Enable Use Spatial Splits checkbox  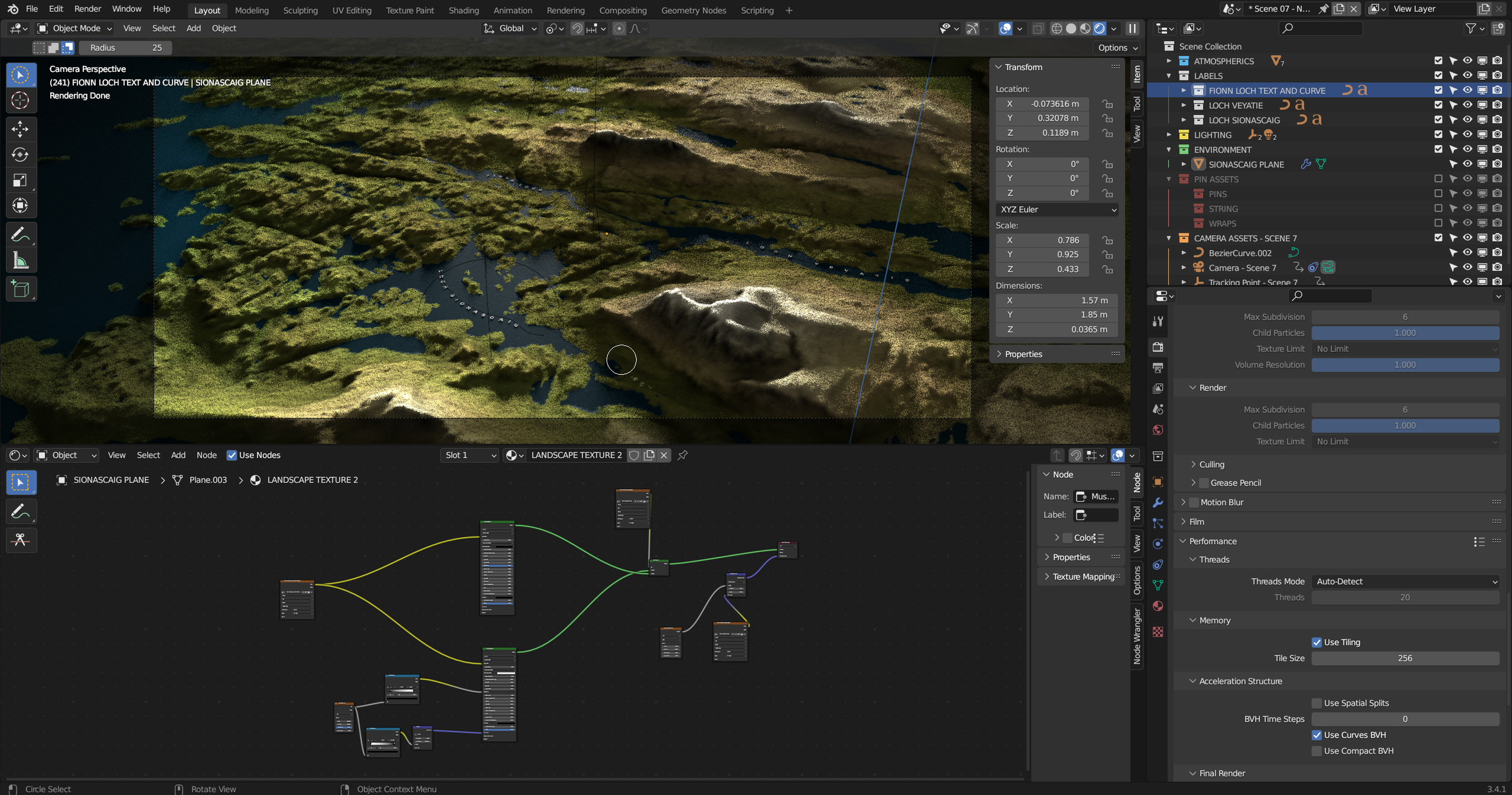[x=1317, y=703]
